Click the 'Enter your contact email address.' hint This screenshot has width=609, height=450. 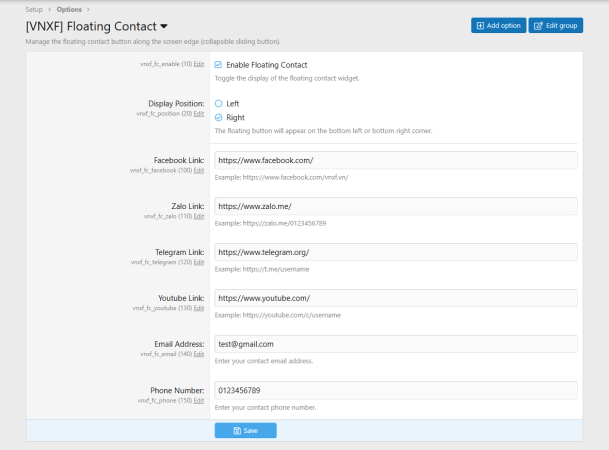[x=264, y=361]
